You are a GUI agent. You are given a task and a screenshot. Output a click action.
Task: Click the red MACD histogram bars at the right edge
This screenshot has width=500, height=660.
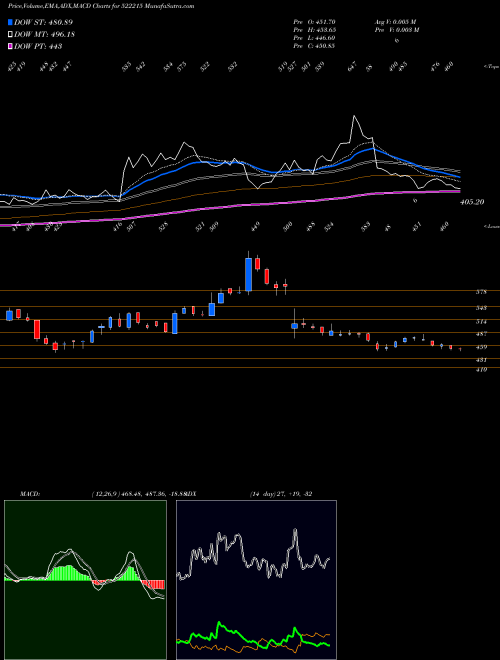154,584
